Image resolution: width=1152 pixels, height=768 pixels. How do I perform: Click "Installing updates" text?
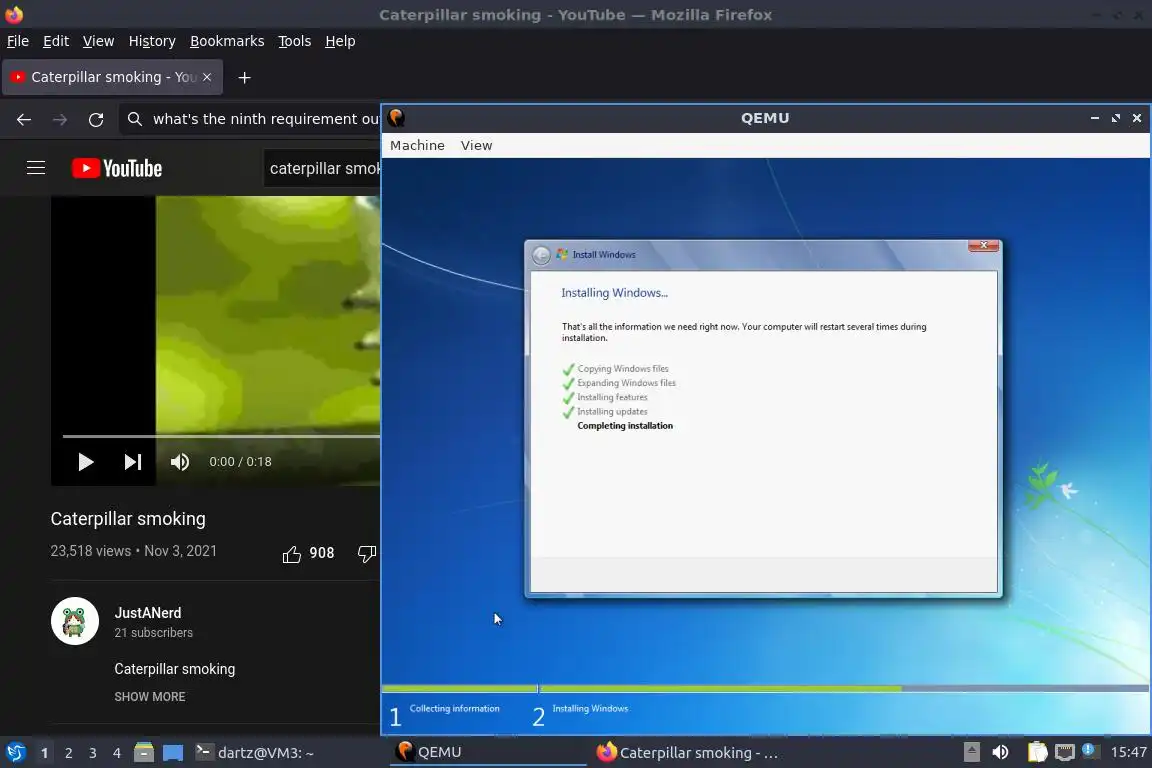(612, 412)
